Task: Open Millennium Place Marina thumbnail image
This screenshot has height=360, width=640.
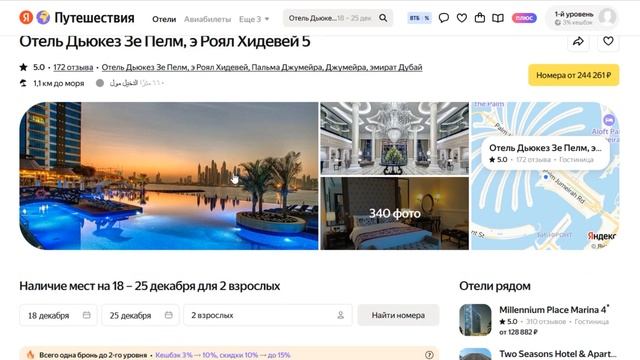Action: (475, 320)
